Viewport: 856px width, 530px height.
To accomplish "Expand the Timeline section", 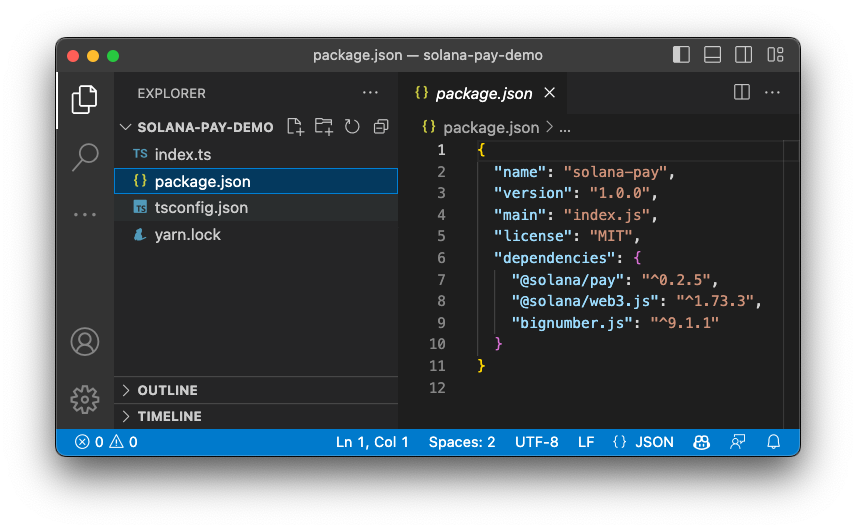I will click(126, 416).
